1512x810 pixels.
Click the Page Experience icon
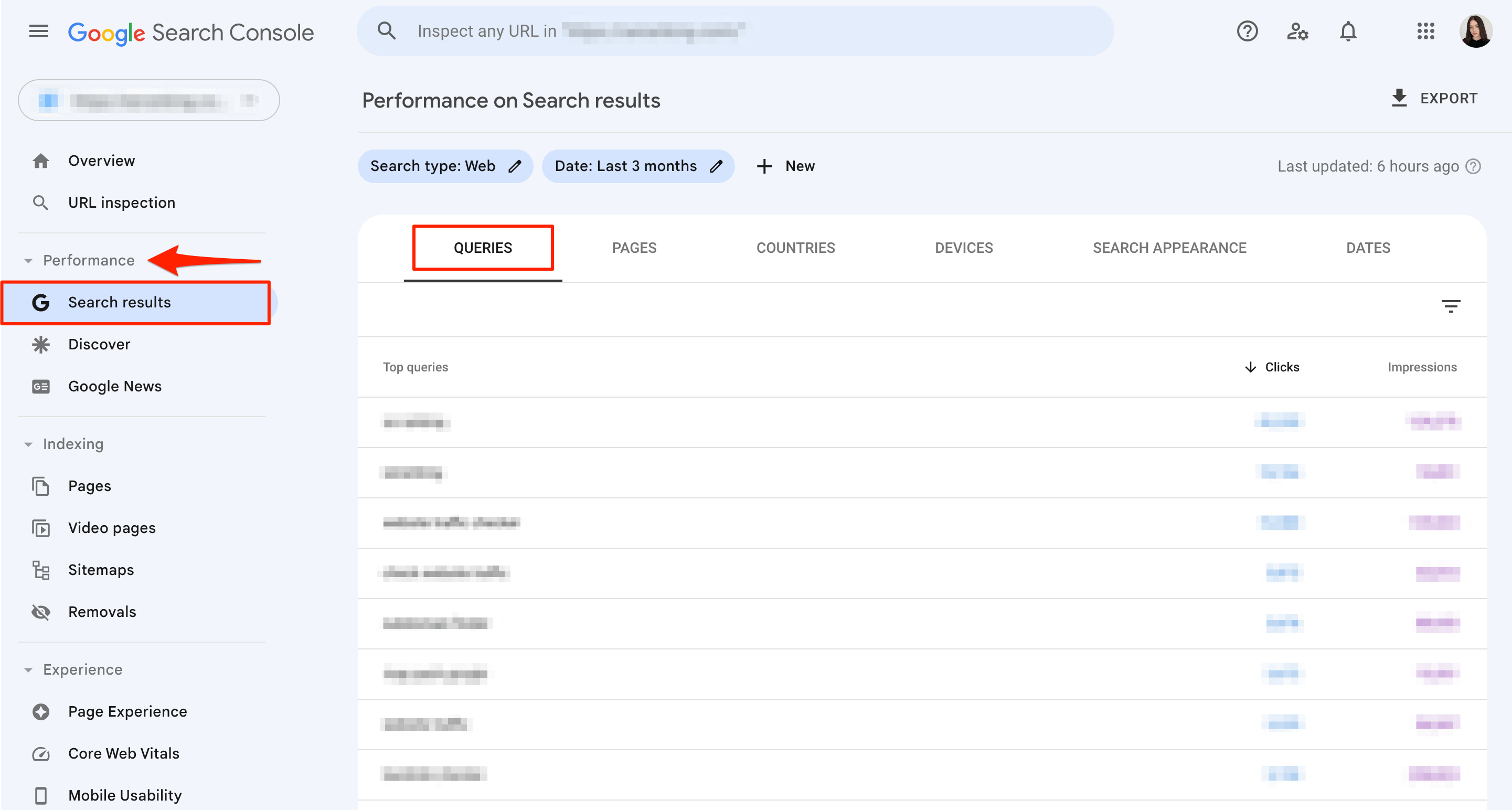[x=40, y=712]
